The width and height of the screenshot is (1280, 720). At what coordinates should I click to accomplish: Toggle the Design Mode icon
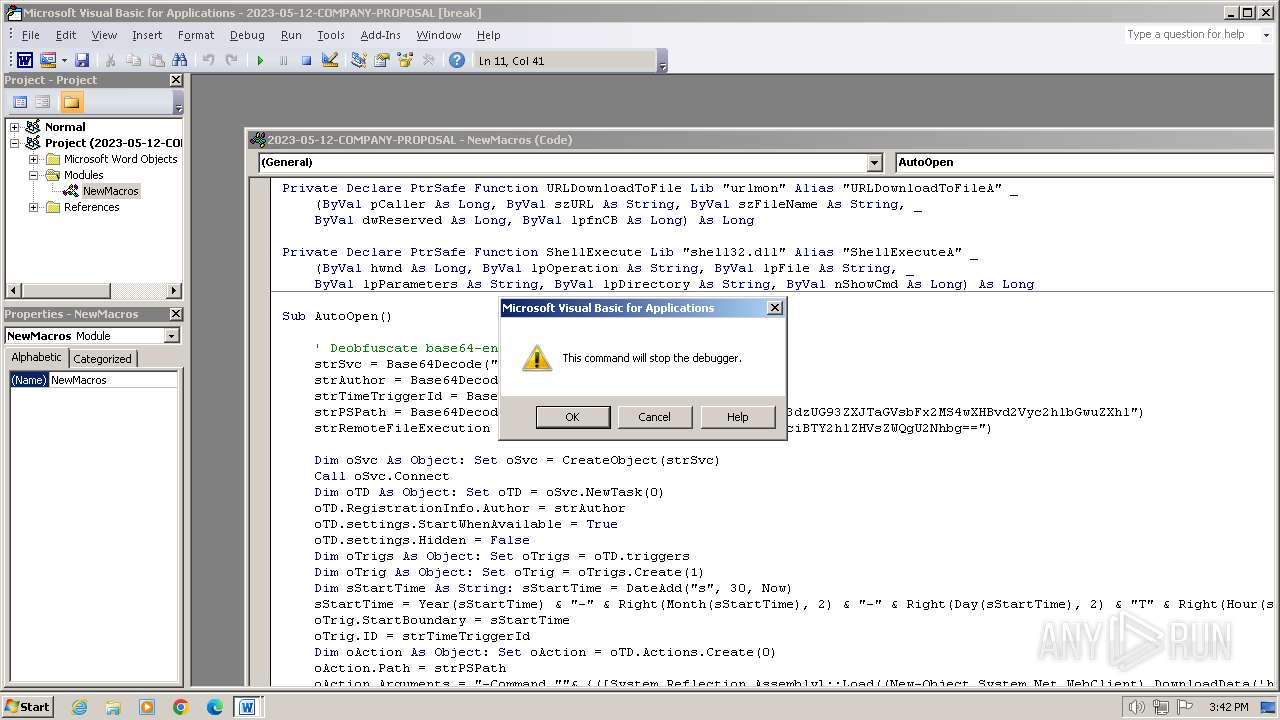(329, 61)
